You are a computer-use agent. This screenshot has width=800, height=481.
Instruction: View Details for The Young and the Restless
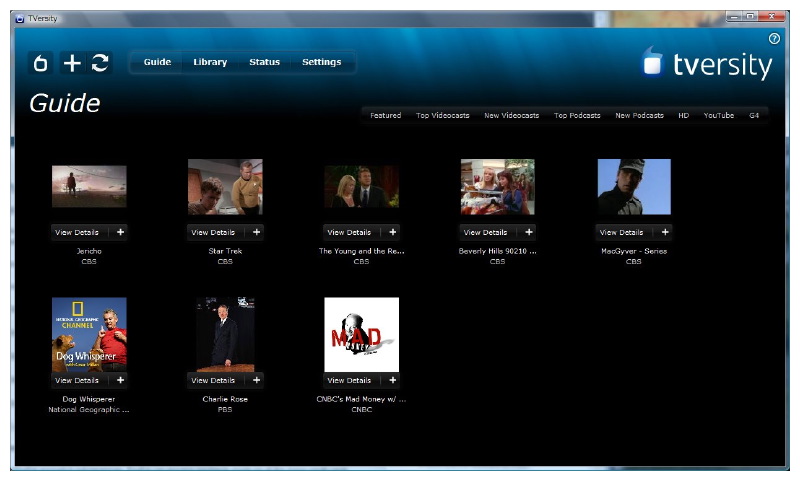pyautogui.click(x=349, y=232)
